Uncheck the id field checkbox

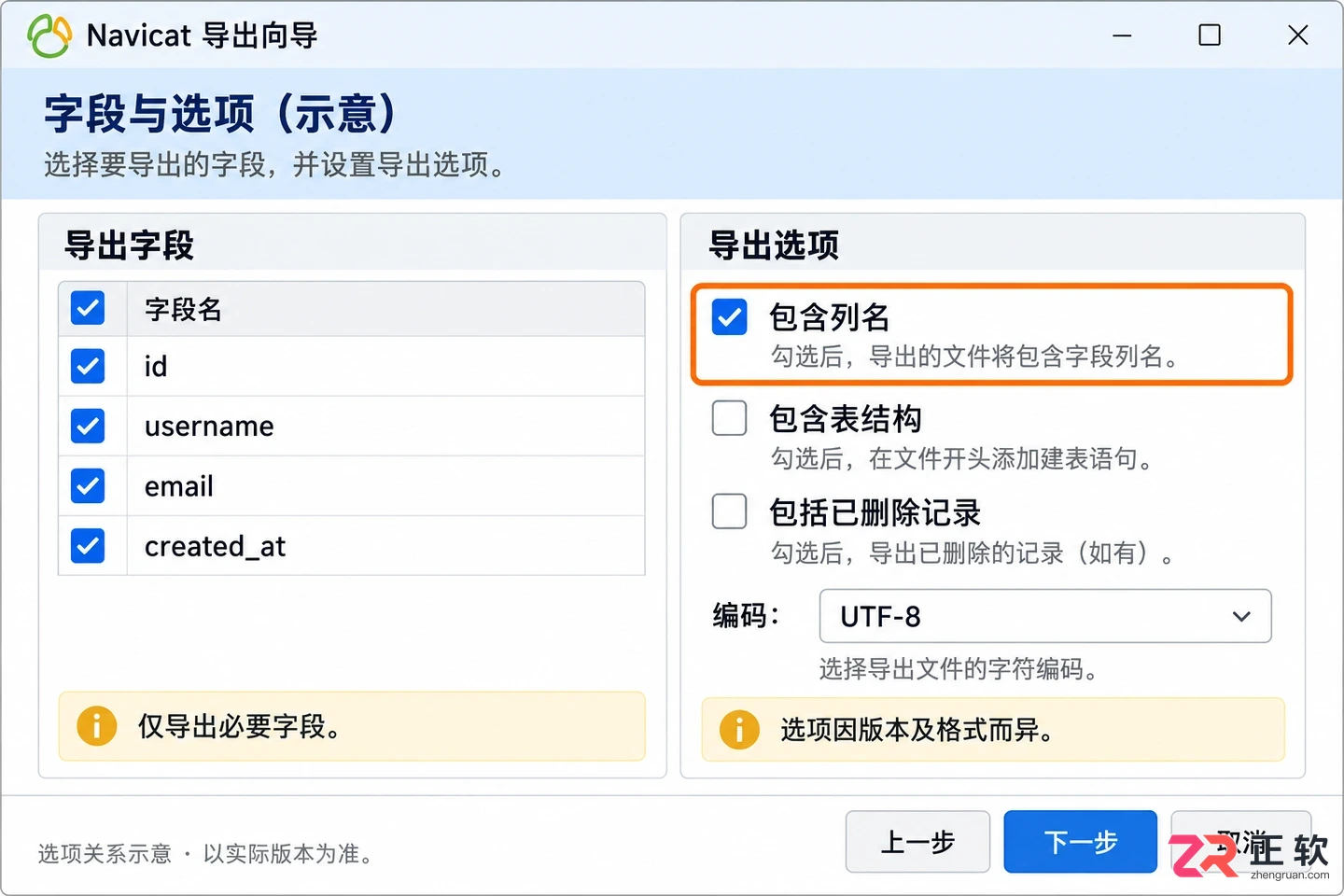88,366
